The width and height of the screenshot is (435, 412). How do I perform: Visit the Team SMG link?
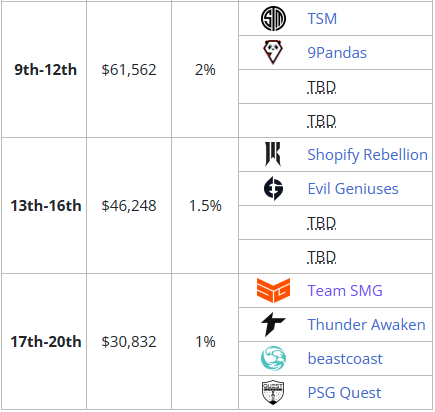point(345,291)
